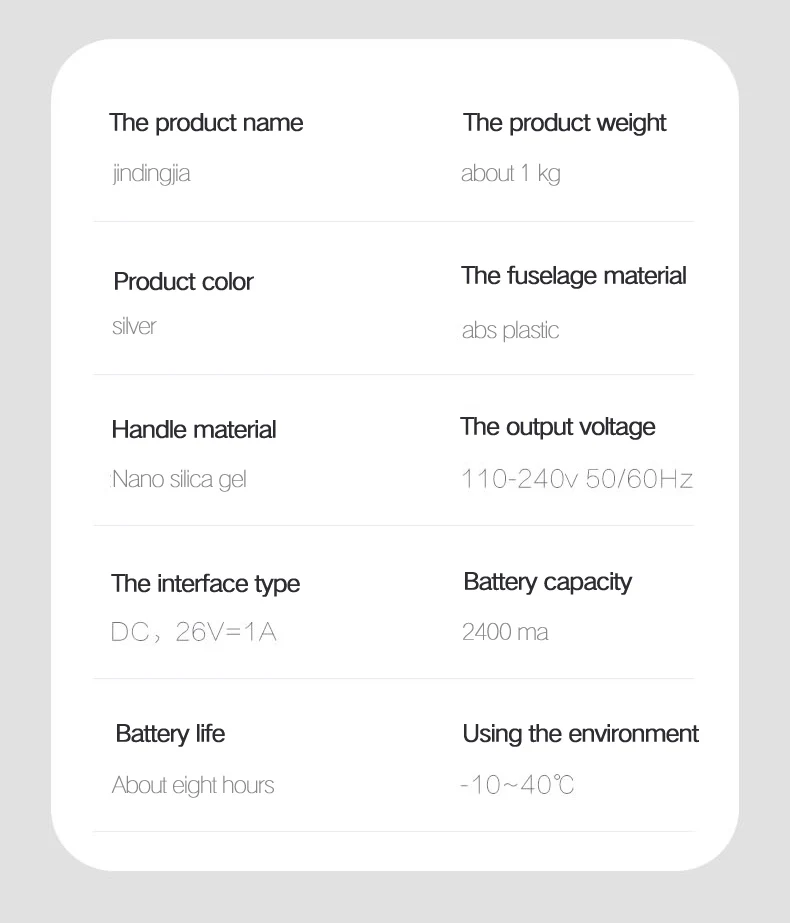
Task: Select the 'about 1 kg' text
Action: tap(510, 174)
